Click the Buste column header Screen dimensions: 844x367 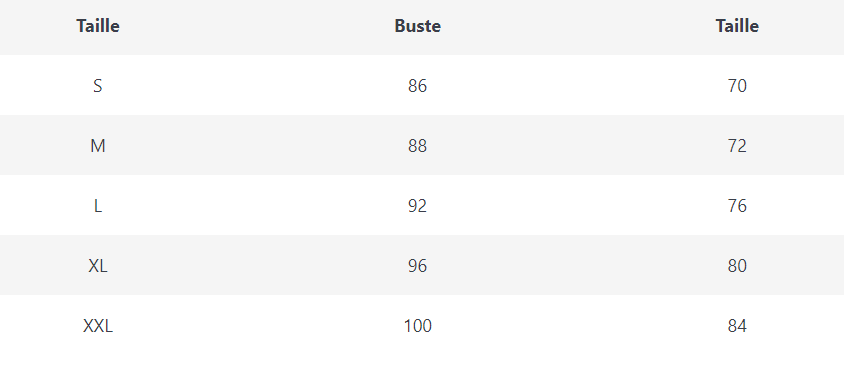point(417,26)
